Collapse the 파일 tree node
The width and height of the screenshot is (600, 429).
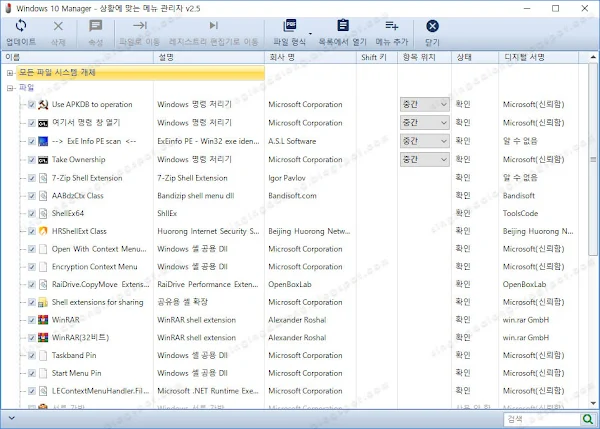coord(10,88)
